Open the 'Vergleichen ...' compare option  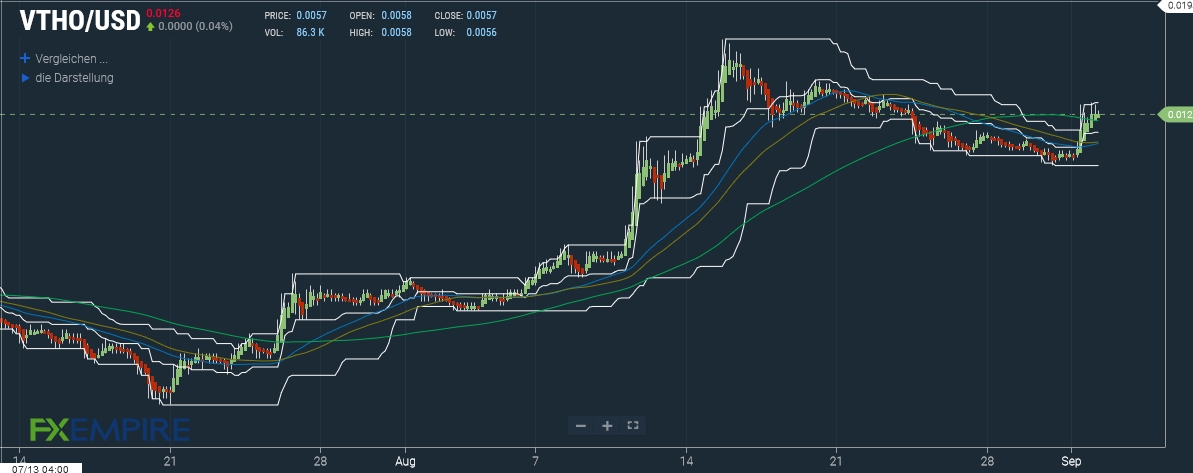(x=72, y=59)
